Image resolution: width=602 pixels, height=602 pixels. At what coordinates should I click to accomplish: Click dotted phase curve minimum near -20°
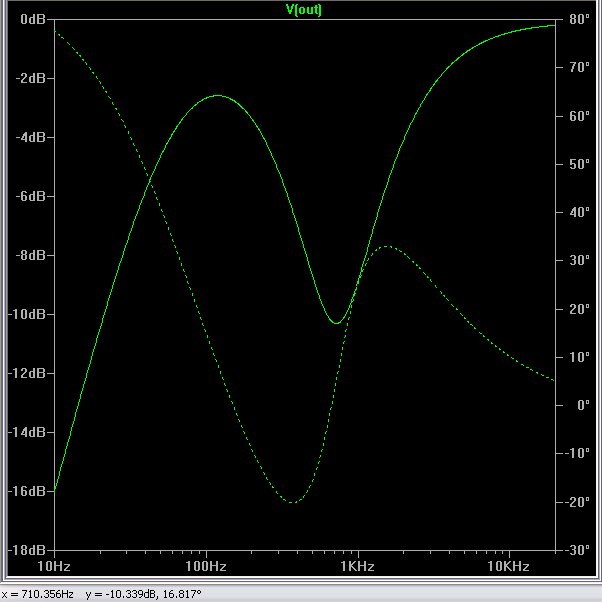pyautogui.click(x=292, y=502)
